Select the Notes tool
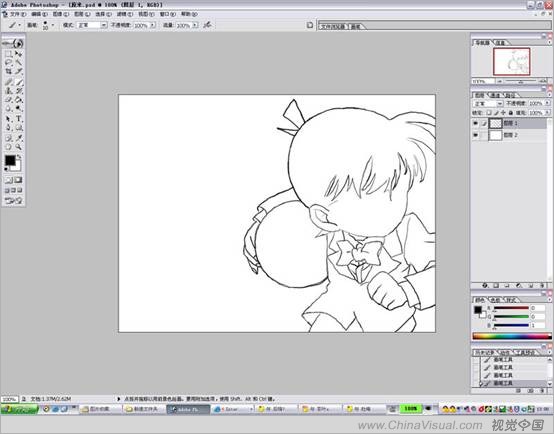The height and width of the screenshot is (434, 554). coord(8,138)
